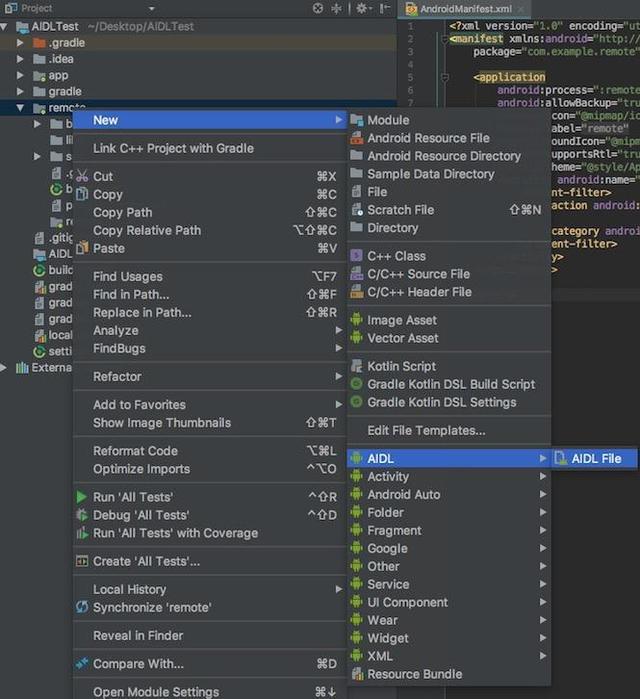Open Local History submenu
Viewport: 640px width, 699px height.
click(210, 589)
